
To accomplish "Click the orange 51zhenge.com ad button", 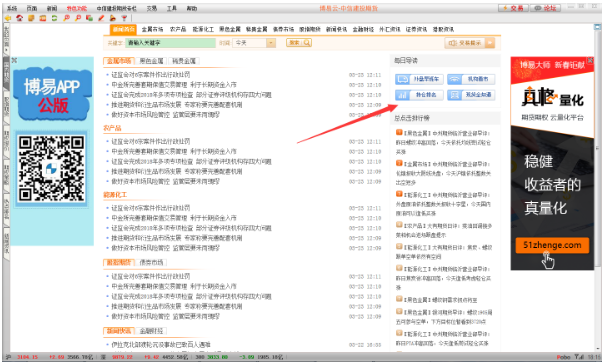I will click(552, 245).
